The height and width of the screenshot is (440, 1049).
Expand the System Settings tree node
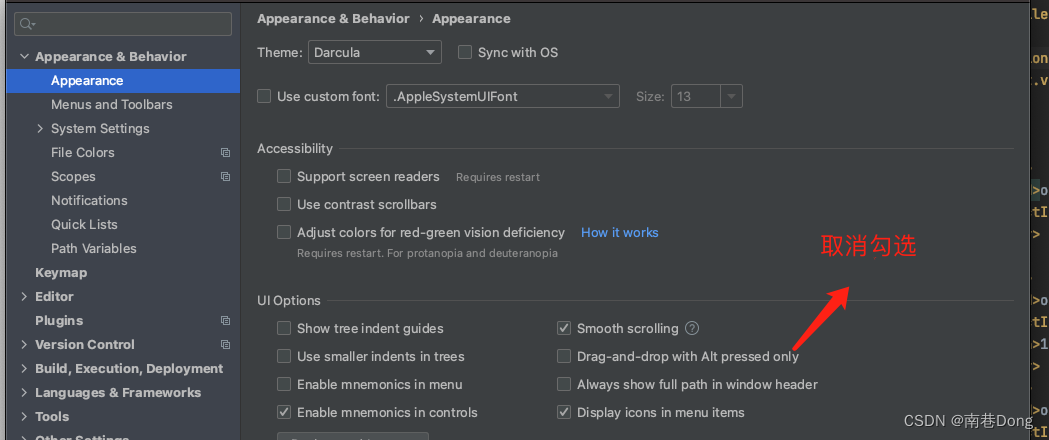coord(40,128)
